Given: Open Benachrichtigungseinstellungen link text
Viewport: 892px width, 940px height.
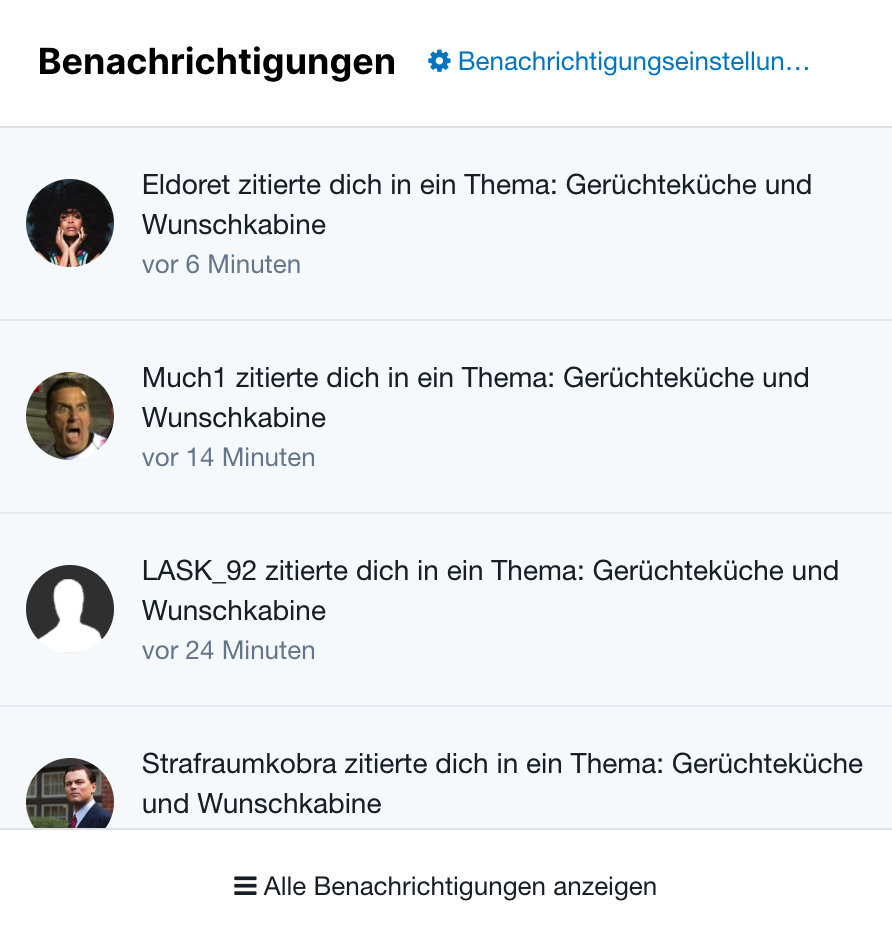Looking at the screenshot, I should (x=633, y=62).
